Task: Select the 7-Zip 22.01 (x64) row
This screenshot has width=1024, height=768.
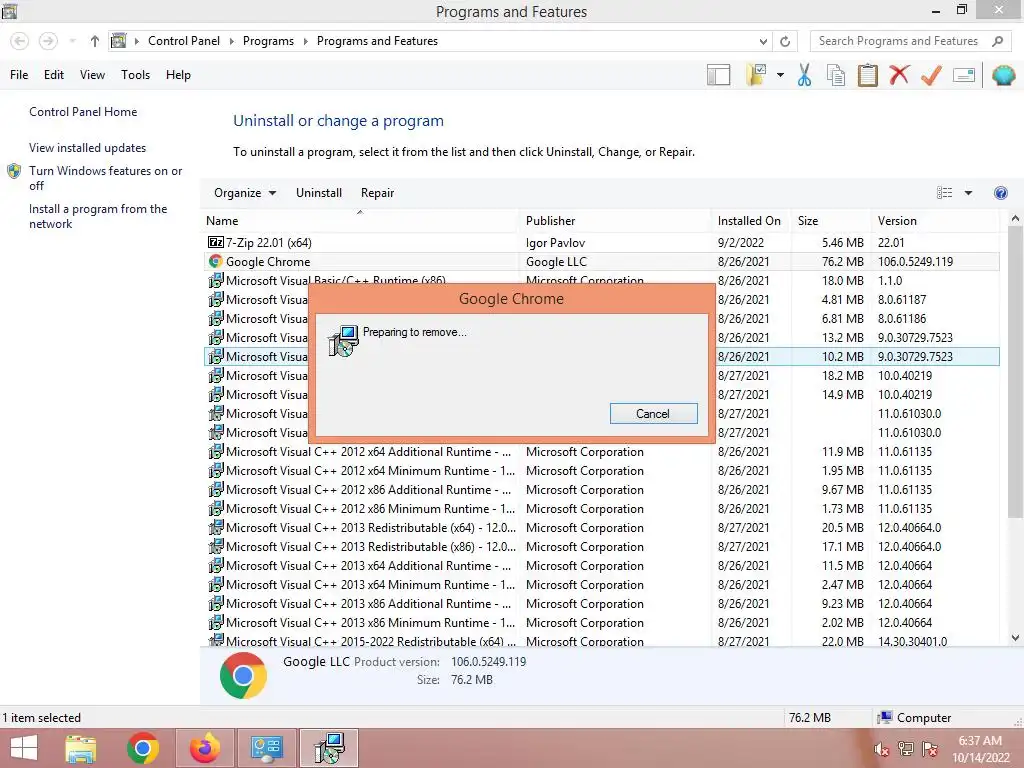Action: point(601,242)
